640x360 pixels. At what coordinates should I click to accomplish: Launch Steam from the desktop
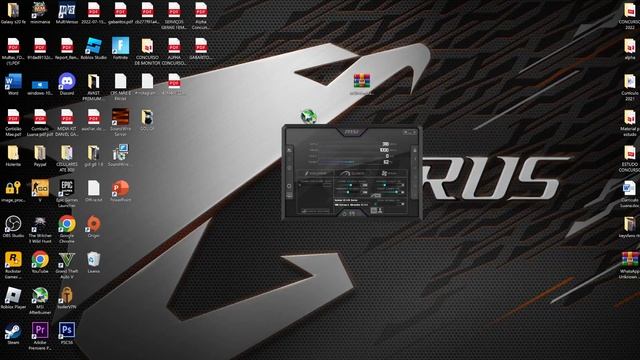click(13, 333)
